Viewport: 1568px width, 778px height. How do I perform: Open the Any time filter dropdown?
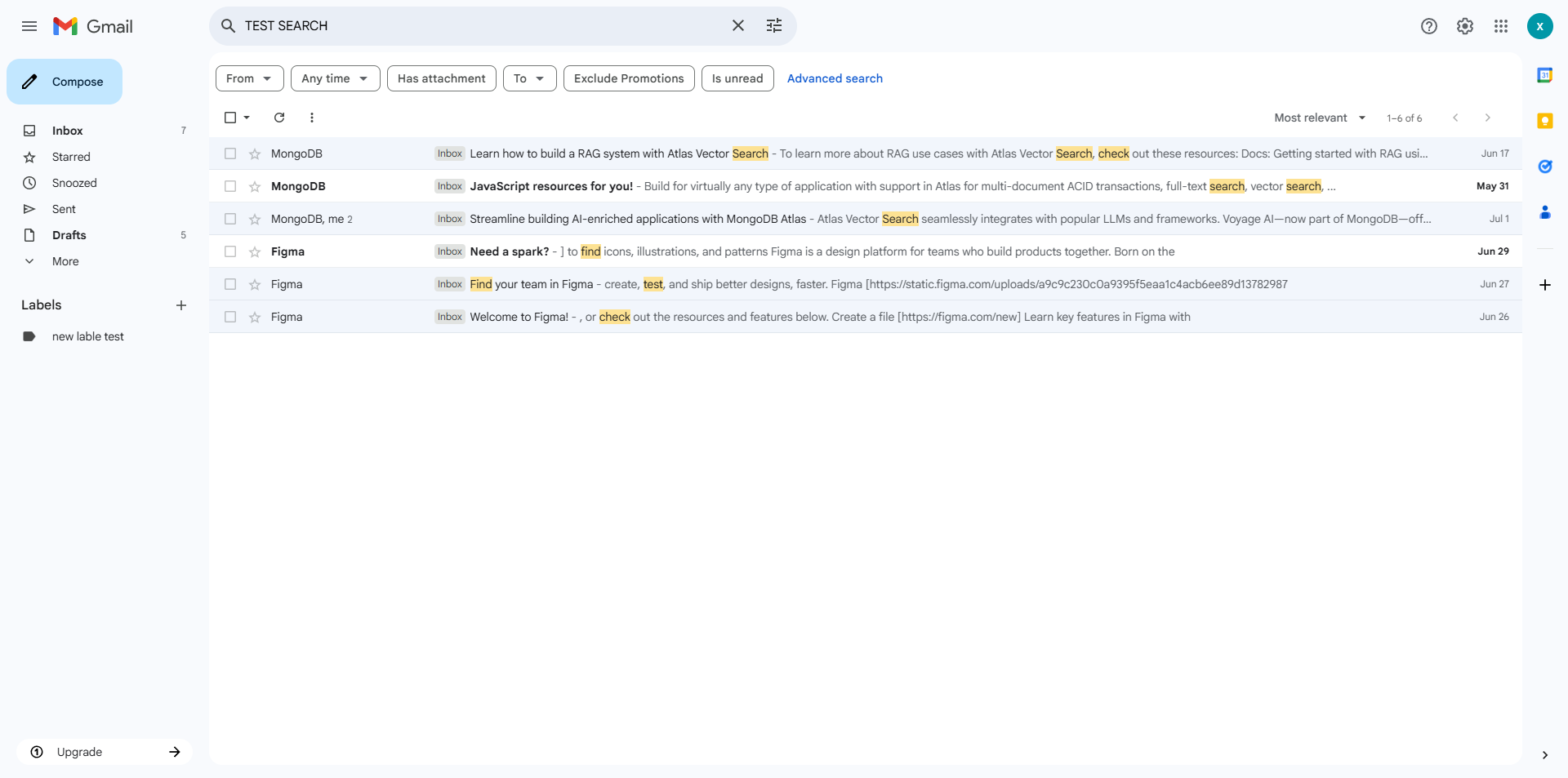pos(335,78)
